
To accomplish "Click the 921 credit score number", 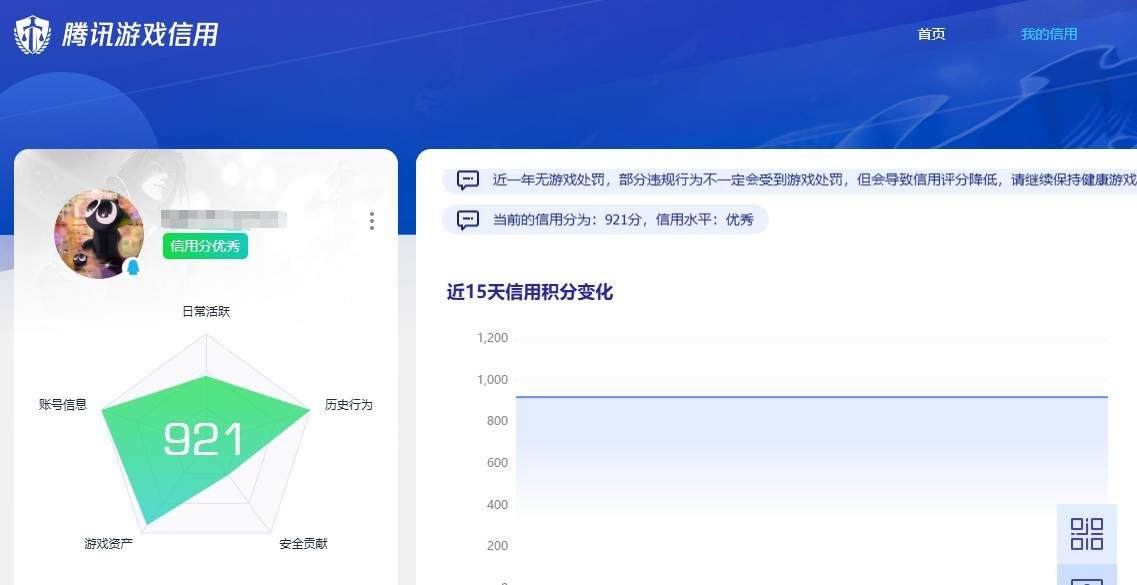I will pos(203,439).
